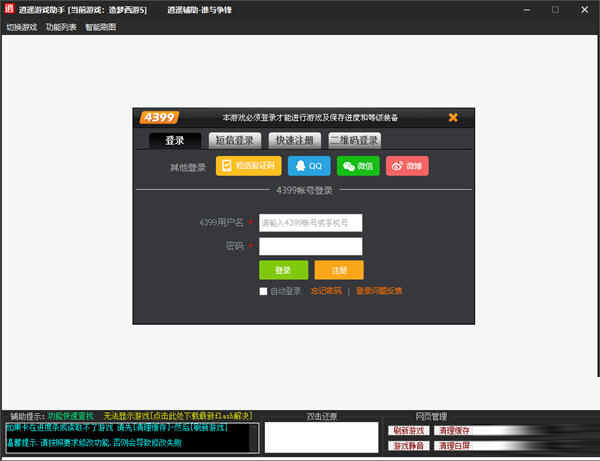This screenshot has width=600, height=461.
Task: Switch to the 快速注册 tab
Action: coord(294,141)
